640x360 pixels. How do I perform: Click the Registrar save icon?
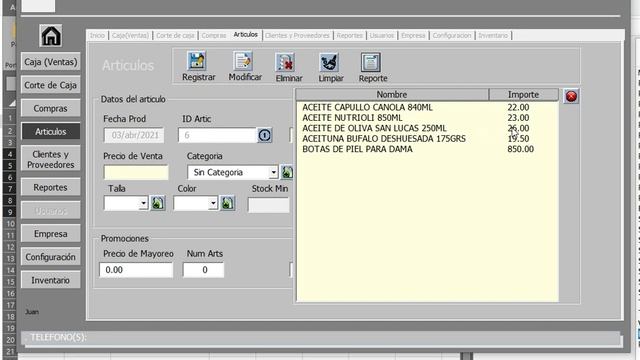point(197,60)
